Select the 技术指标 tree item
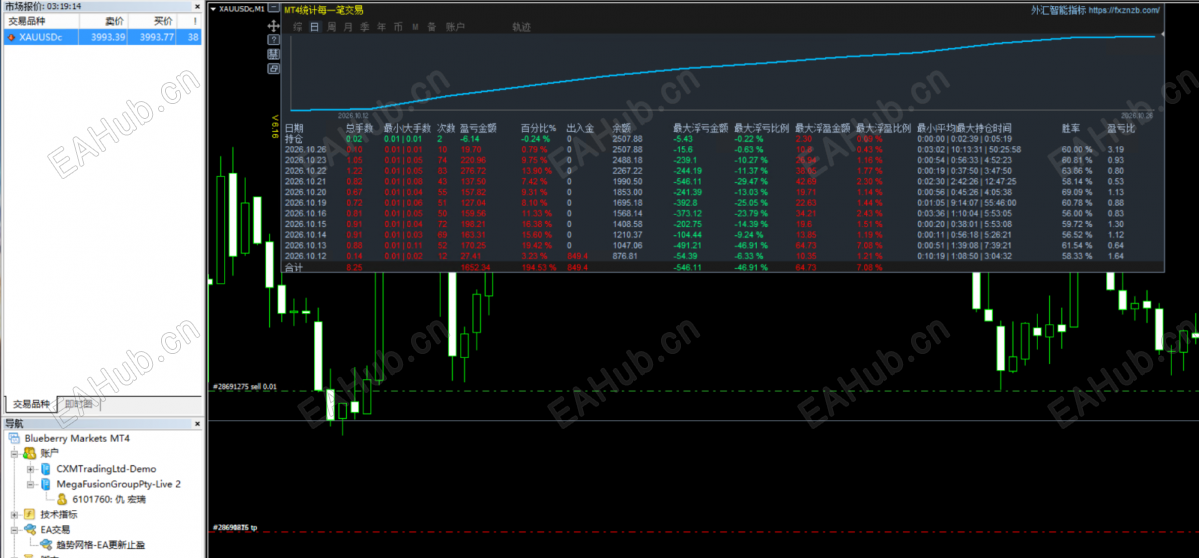This screenshot has height=558, width=1199. click(x=59, y=514)
